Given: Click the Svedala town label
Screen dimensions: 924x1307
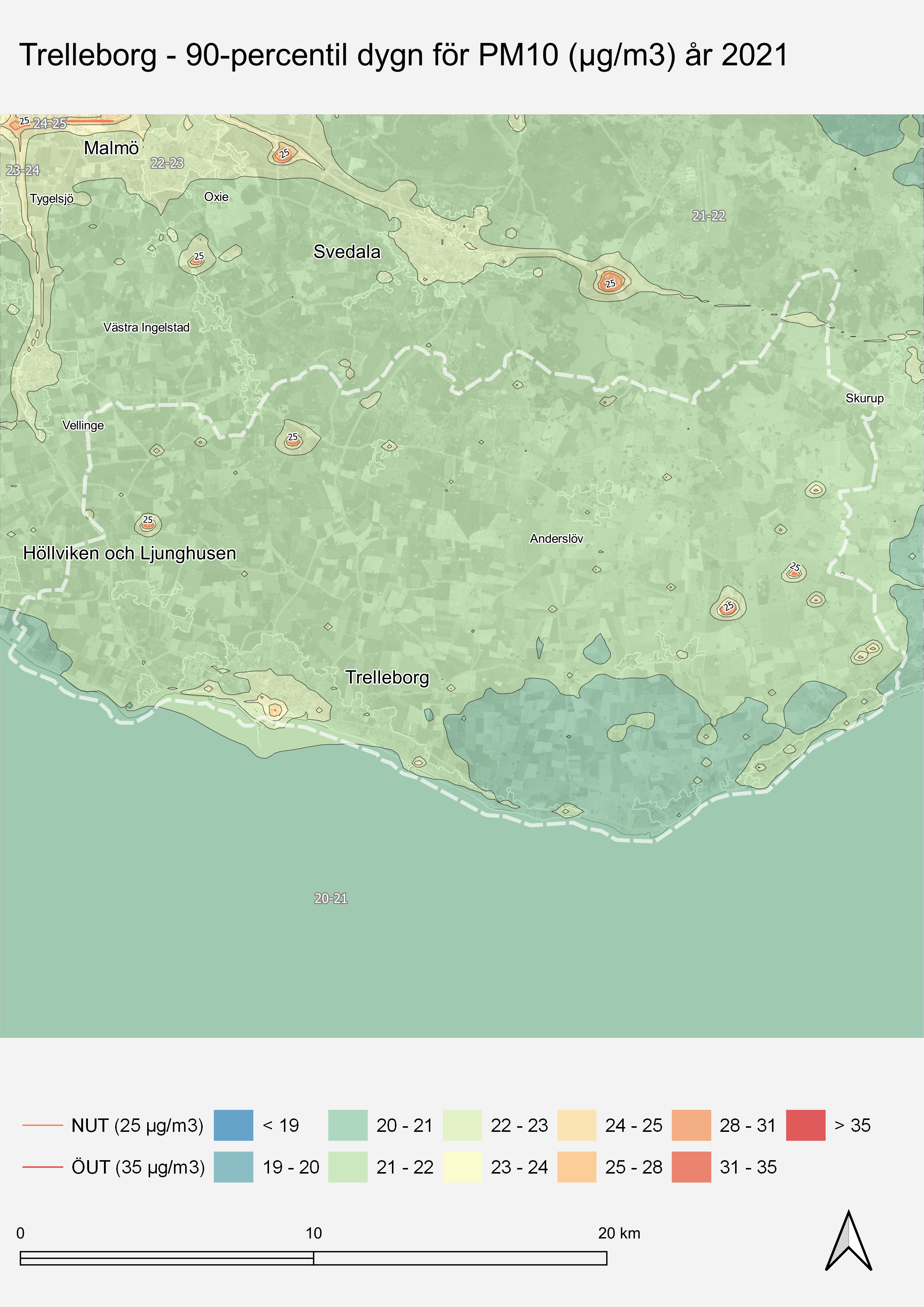Looking at the screenshot, I should tap(346, 252).
